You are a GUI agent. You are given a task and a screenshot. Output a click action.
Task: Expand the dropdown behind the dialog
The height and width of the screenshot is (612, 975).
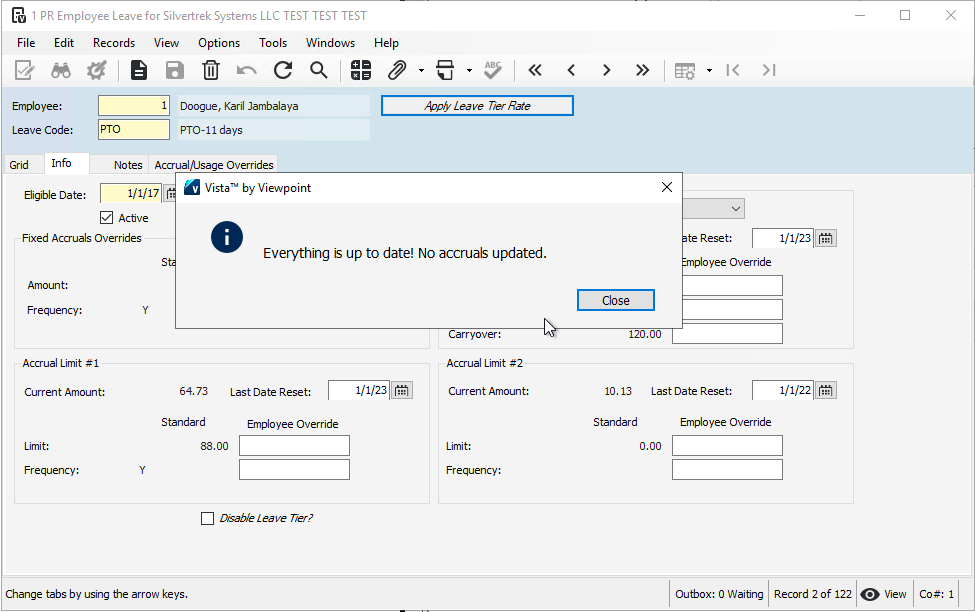pyautogui.click(x=736, y=209)
